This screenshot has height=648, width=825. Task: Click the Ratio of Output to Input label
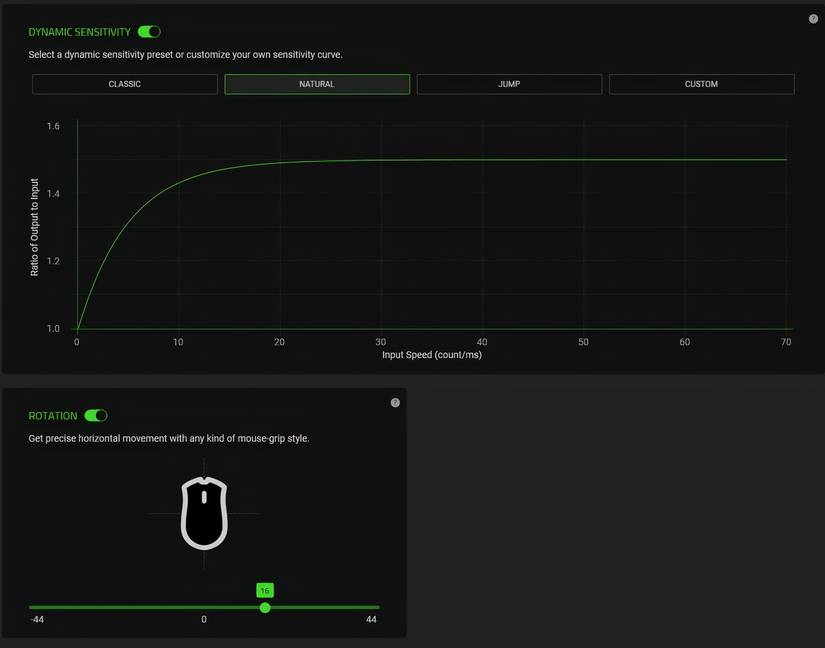[35, 227]
